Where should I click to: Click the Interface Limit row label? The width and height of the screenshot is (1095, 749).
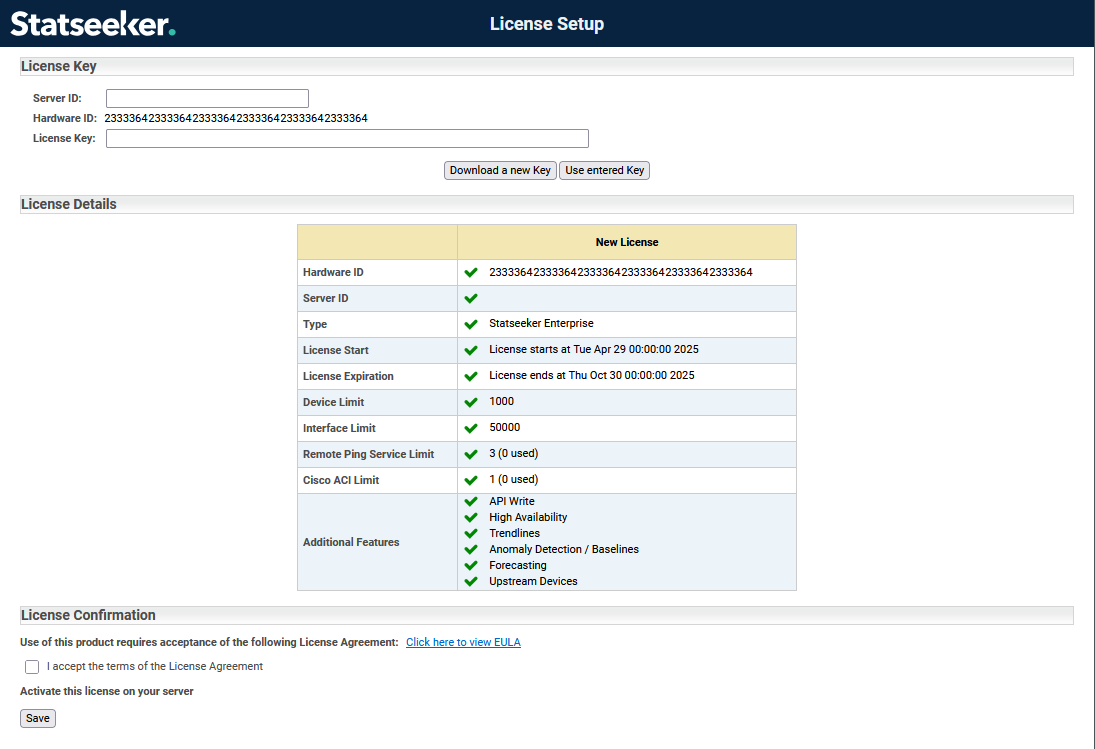point(339,428)
